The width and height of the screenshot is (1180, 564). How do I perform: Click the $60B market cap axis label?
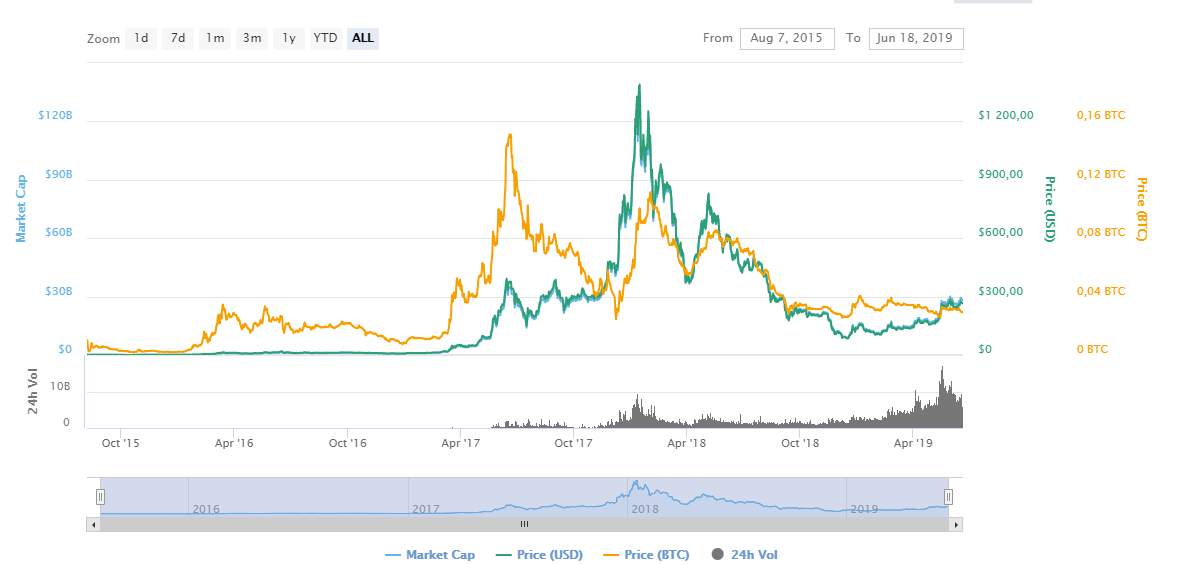pos(58,233)
